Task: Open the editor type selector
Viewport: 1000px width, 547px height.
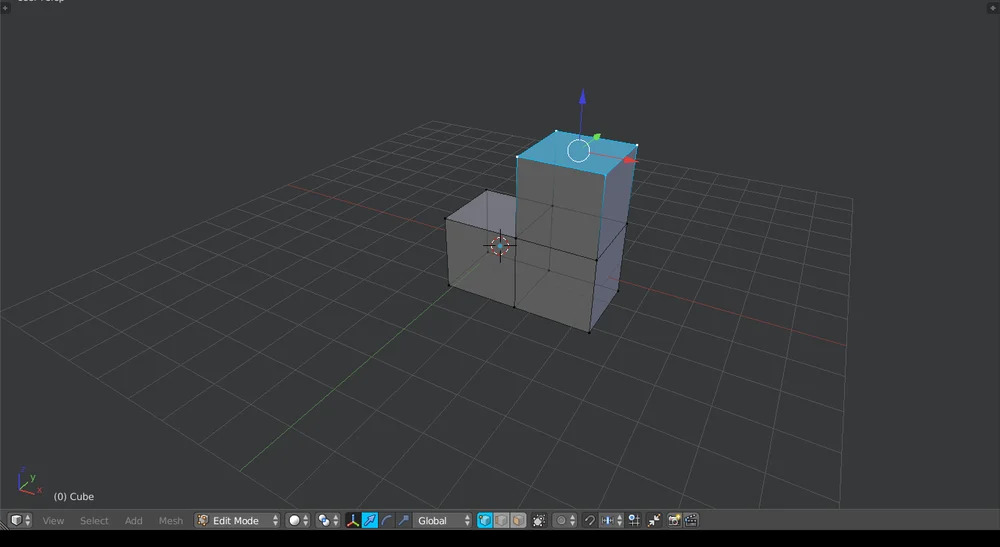Action: coord(20,521)
